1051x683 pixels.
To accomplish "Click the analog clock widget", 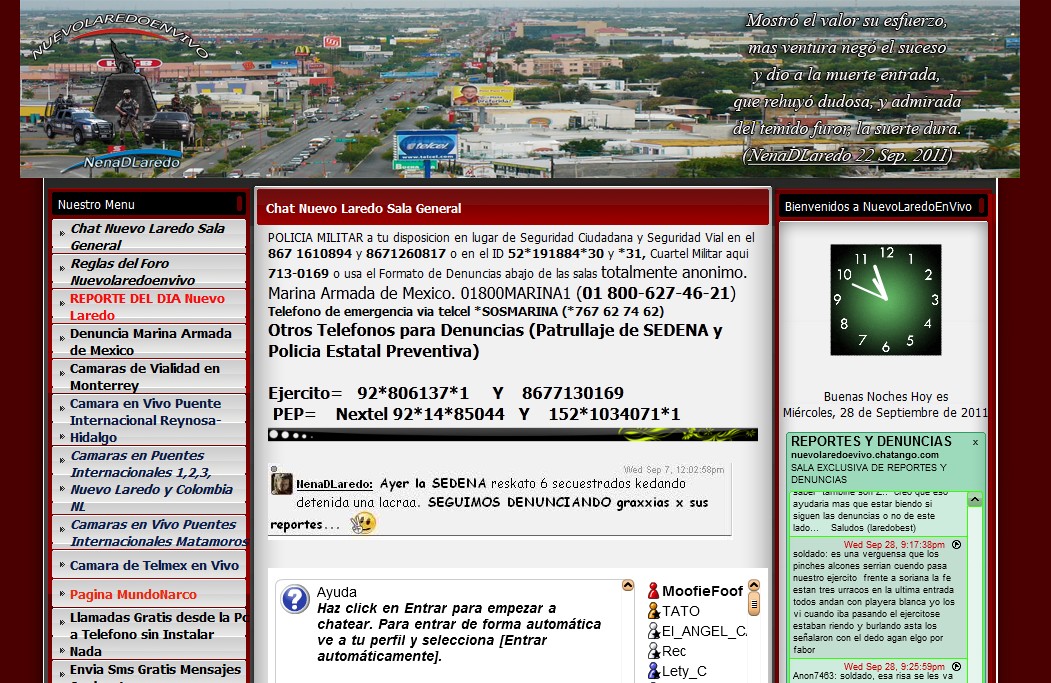I will tap(885, 299).
